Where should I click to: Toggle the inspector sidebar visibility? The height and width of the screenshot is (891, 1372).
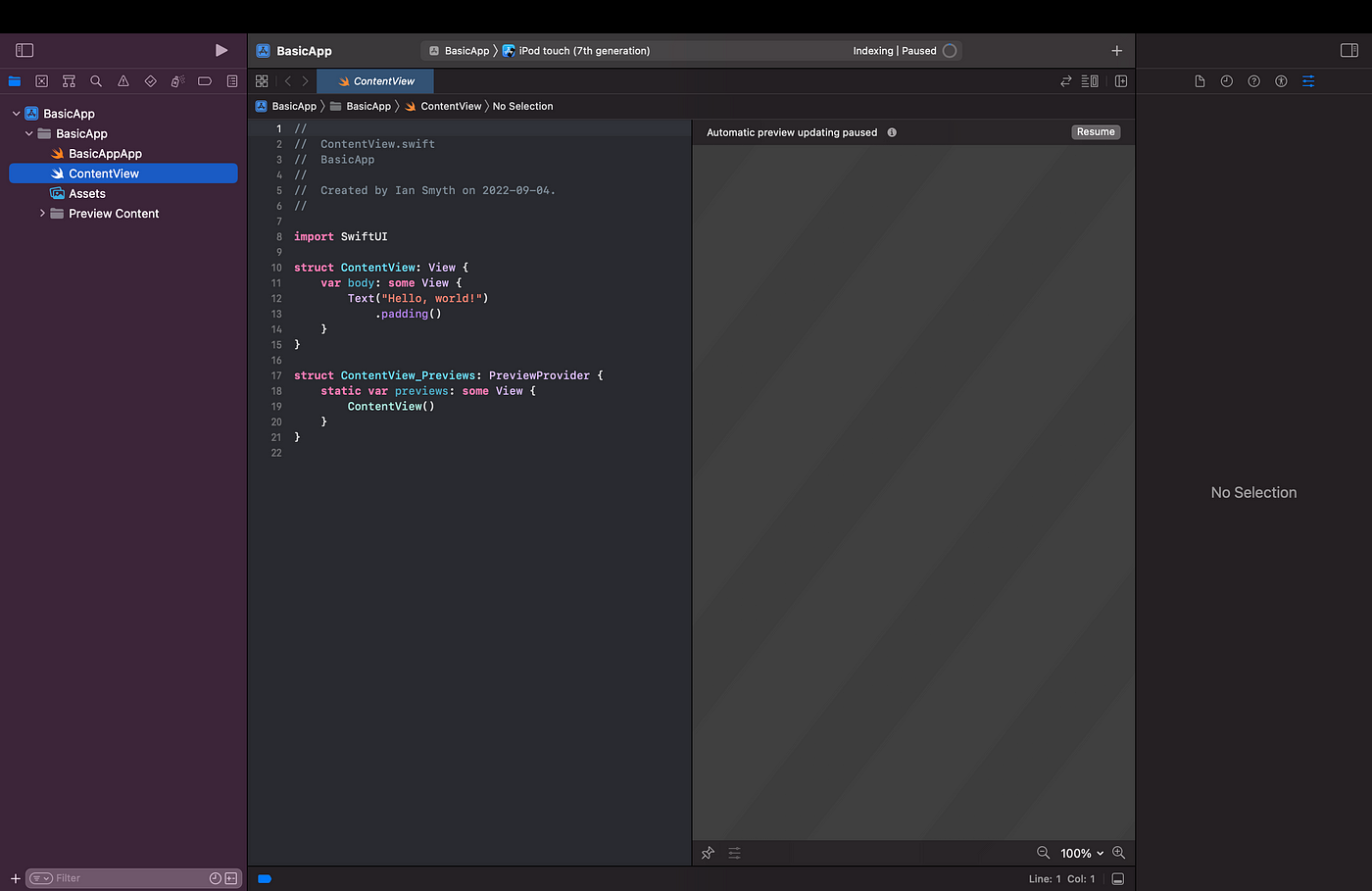(x=1349, y=50)
